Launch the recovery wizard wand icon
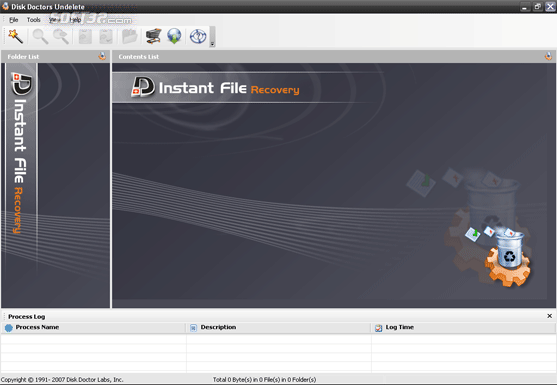This screenshot has height=385, width=558. (16, 36)
